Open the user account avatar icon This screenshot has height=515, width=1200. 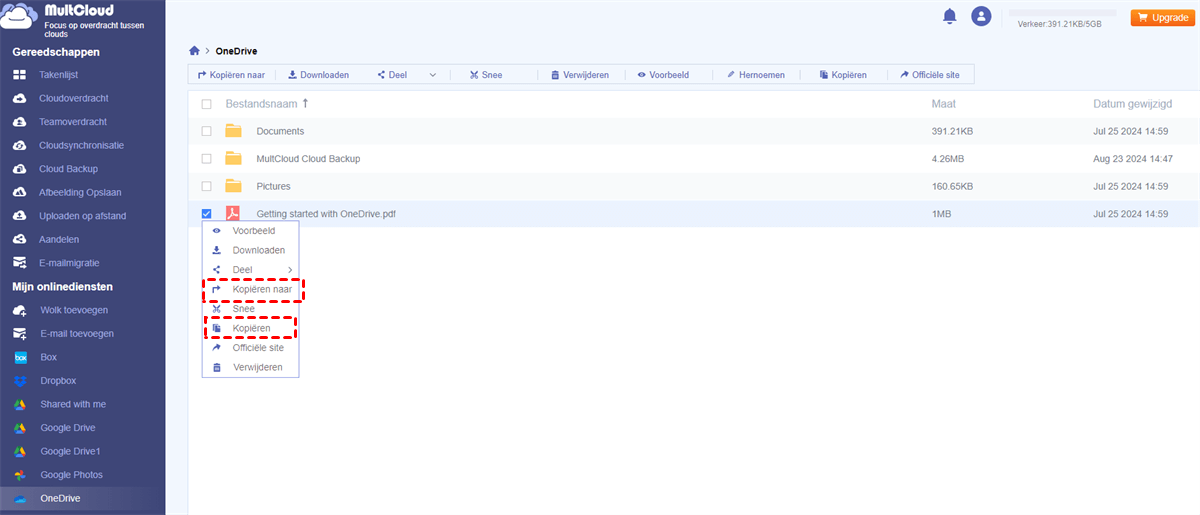click(x=981, y=16)
